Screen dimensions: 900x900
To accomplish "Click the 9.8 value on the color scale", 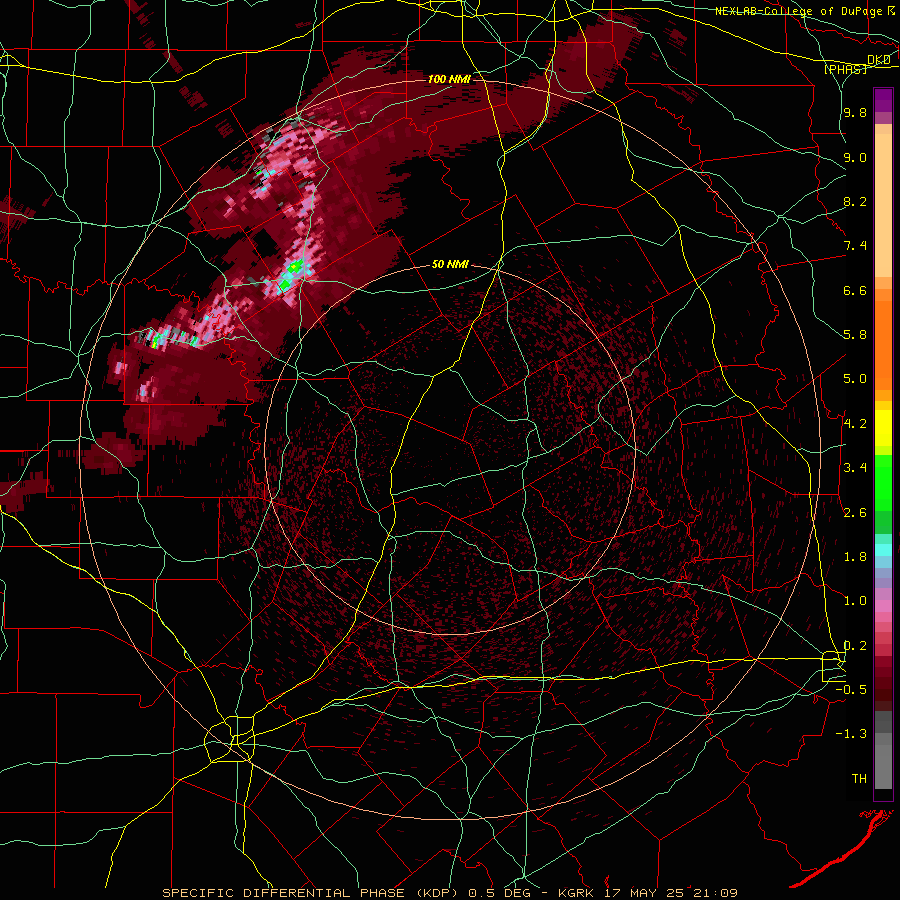I will [x=855, y=113].
